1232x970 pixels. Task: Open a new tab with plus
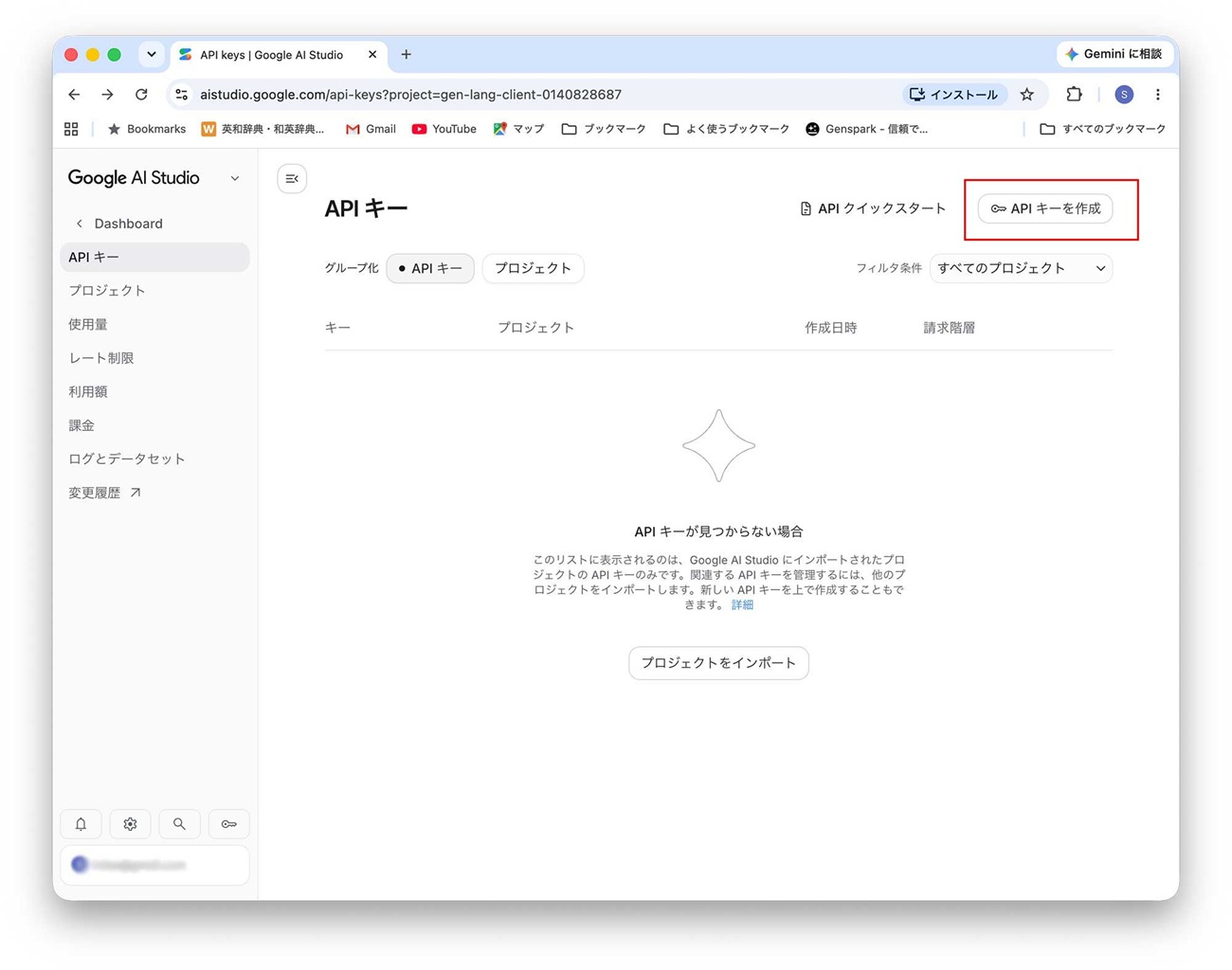407,55
